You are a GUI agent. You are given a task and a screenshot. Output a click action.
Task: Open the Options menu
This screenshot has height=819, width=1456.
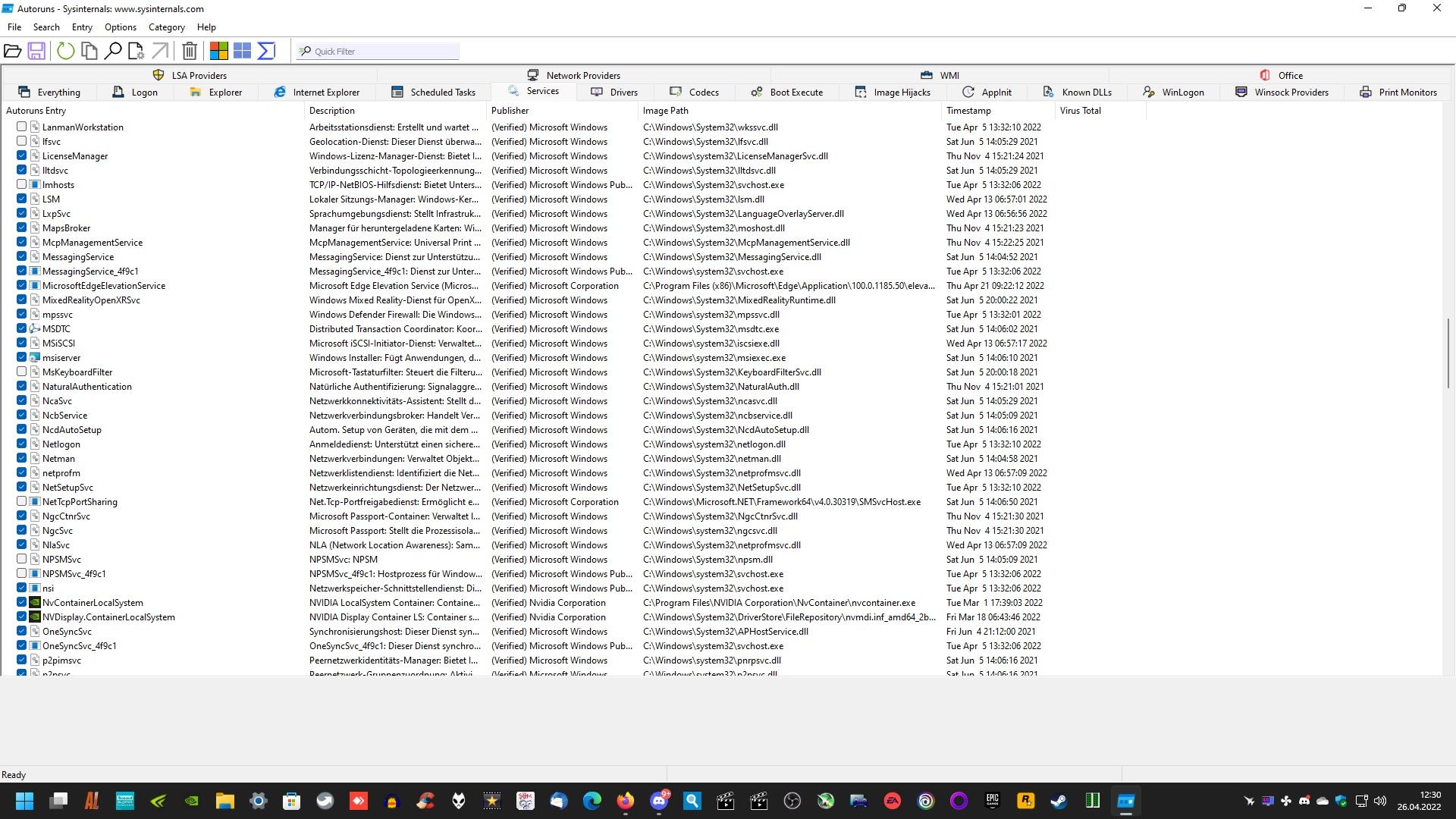(x=121, y=27)
